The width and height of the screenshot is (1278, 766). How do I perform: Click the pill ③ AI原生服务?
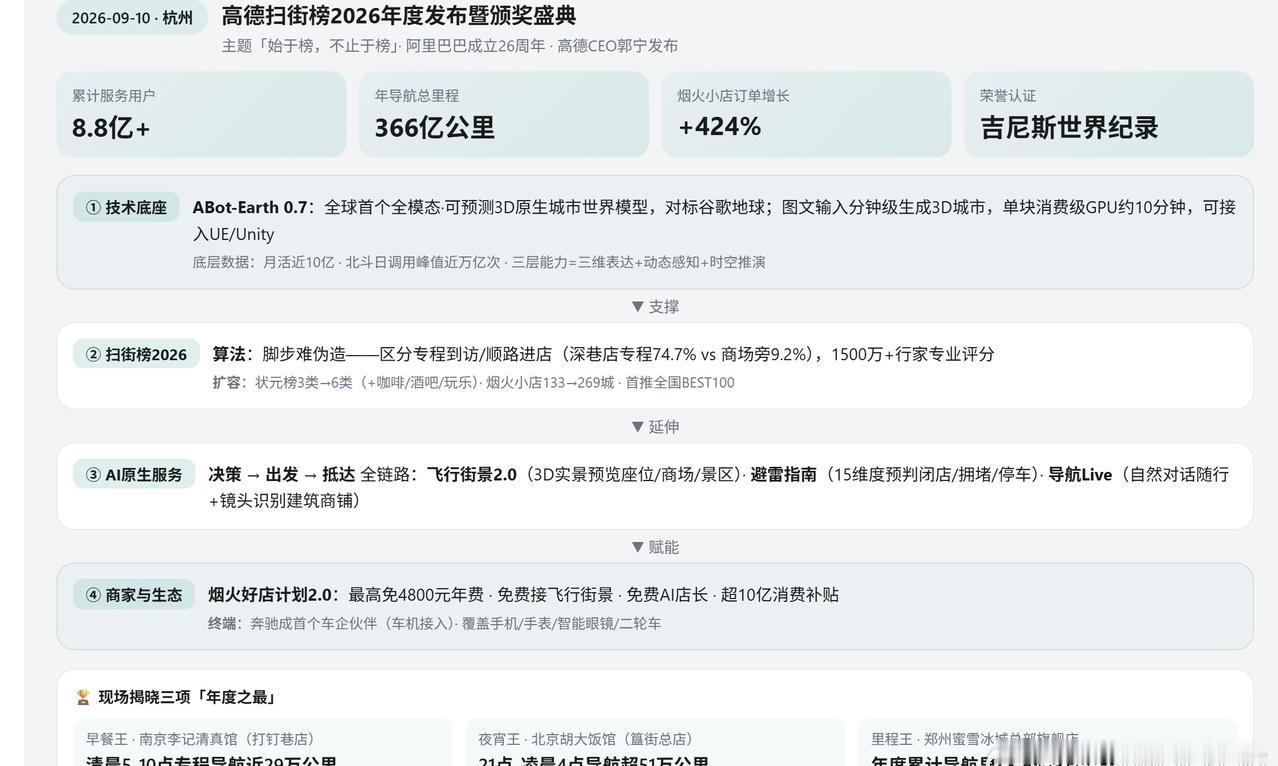134,474
